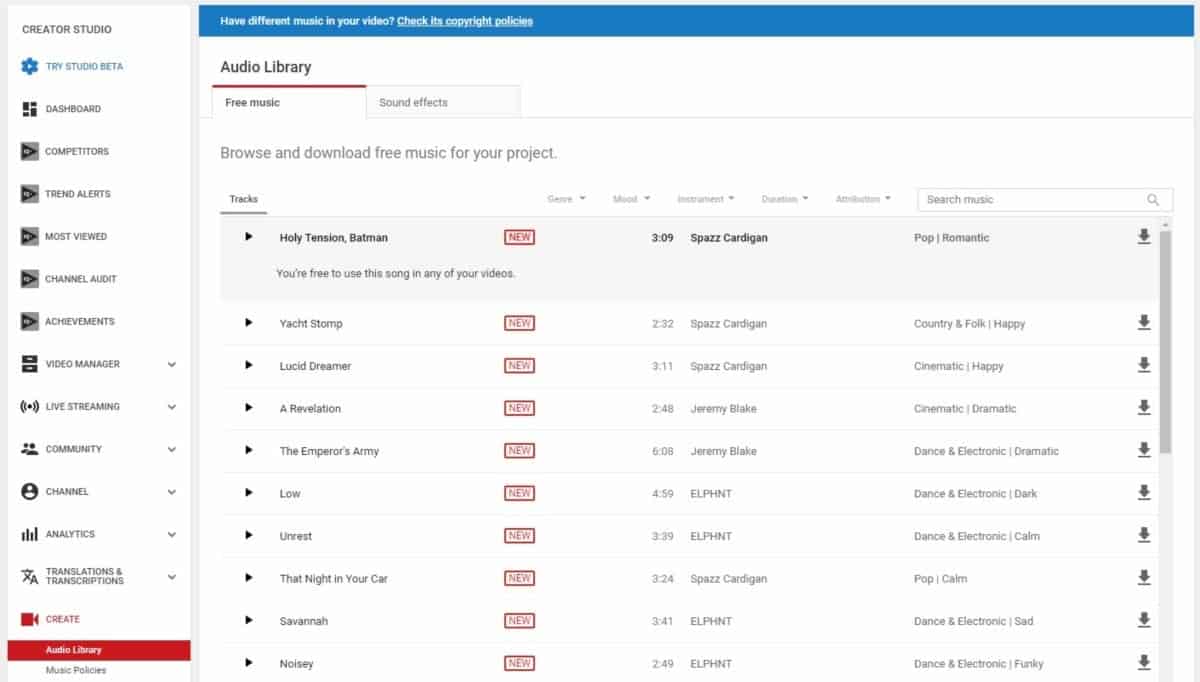Click the Most Viewed sidebar icon
The image size is (1200, 682).
30,236
